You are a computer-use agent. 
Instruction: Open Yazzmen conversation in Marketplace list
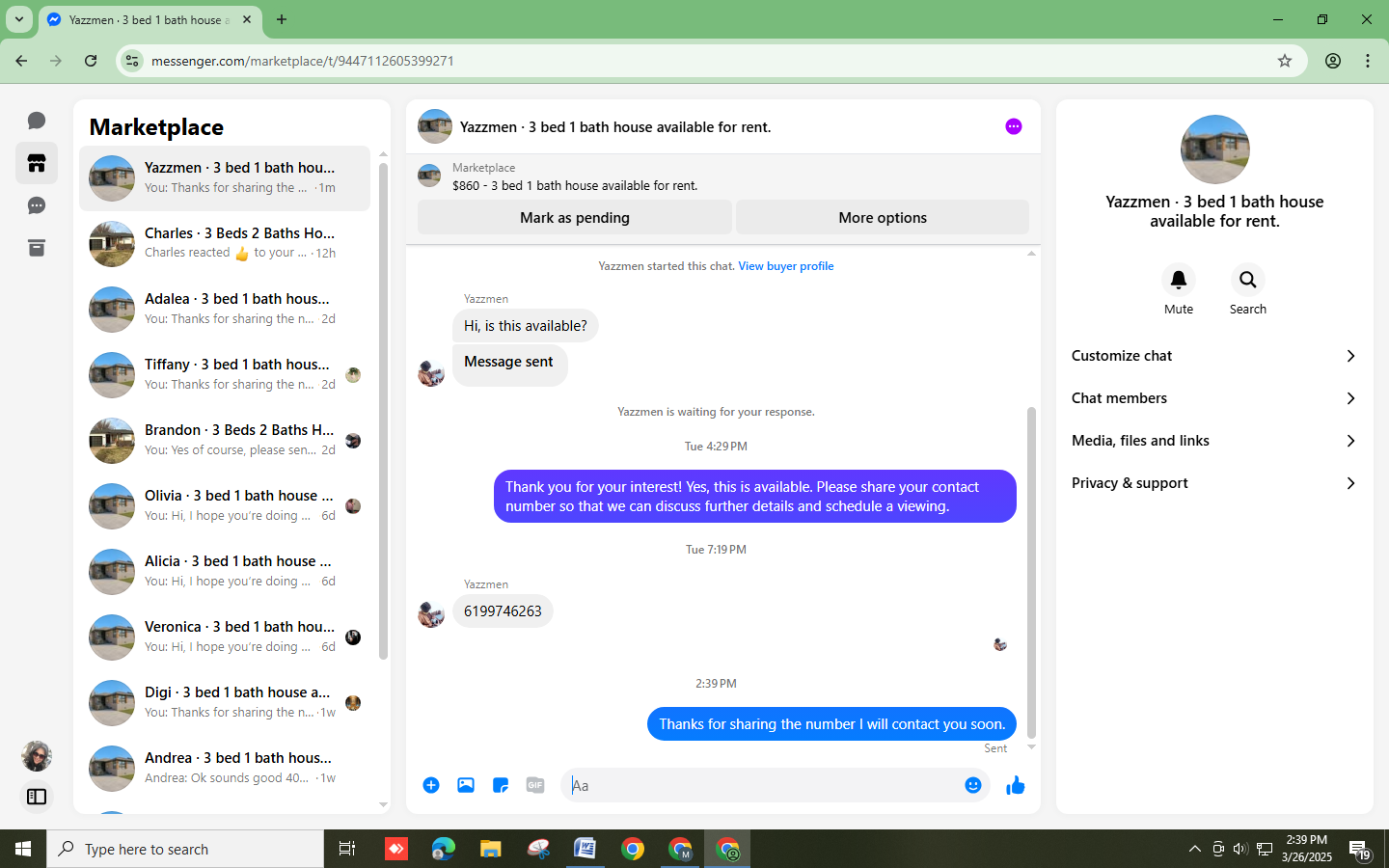coord(225,178)
